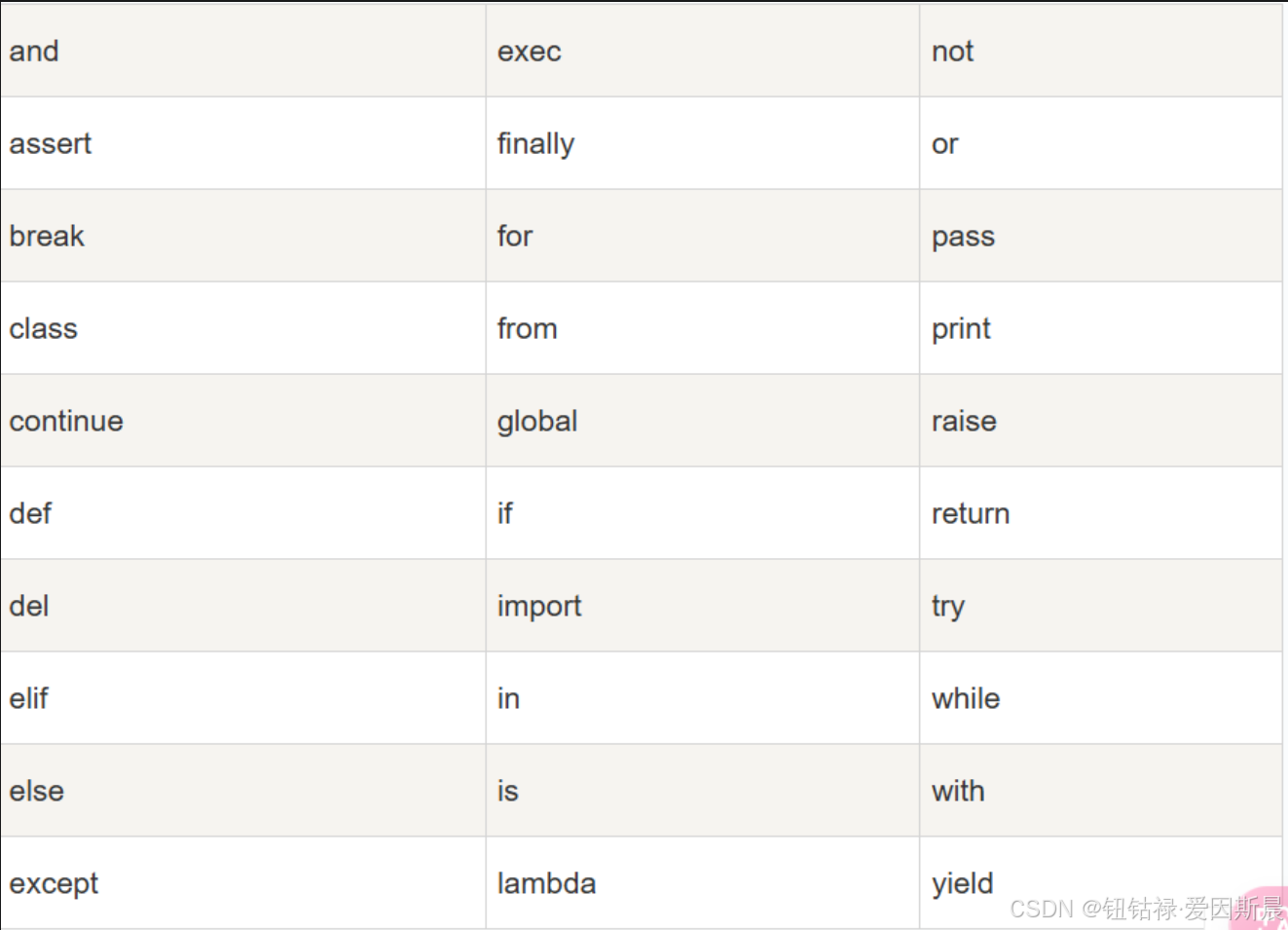Click the 'class' table entry
This screenshot has width=1288, height=930.
tap(43, 328)
